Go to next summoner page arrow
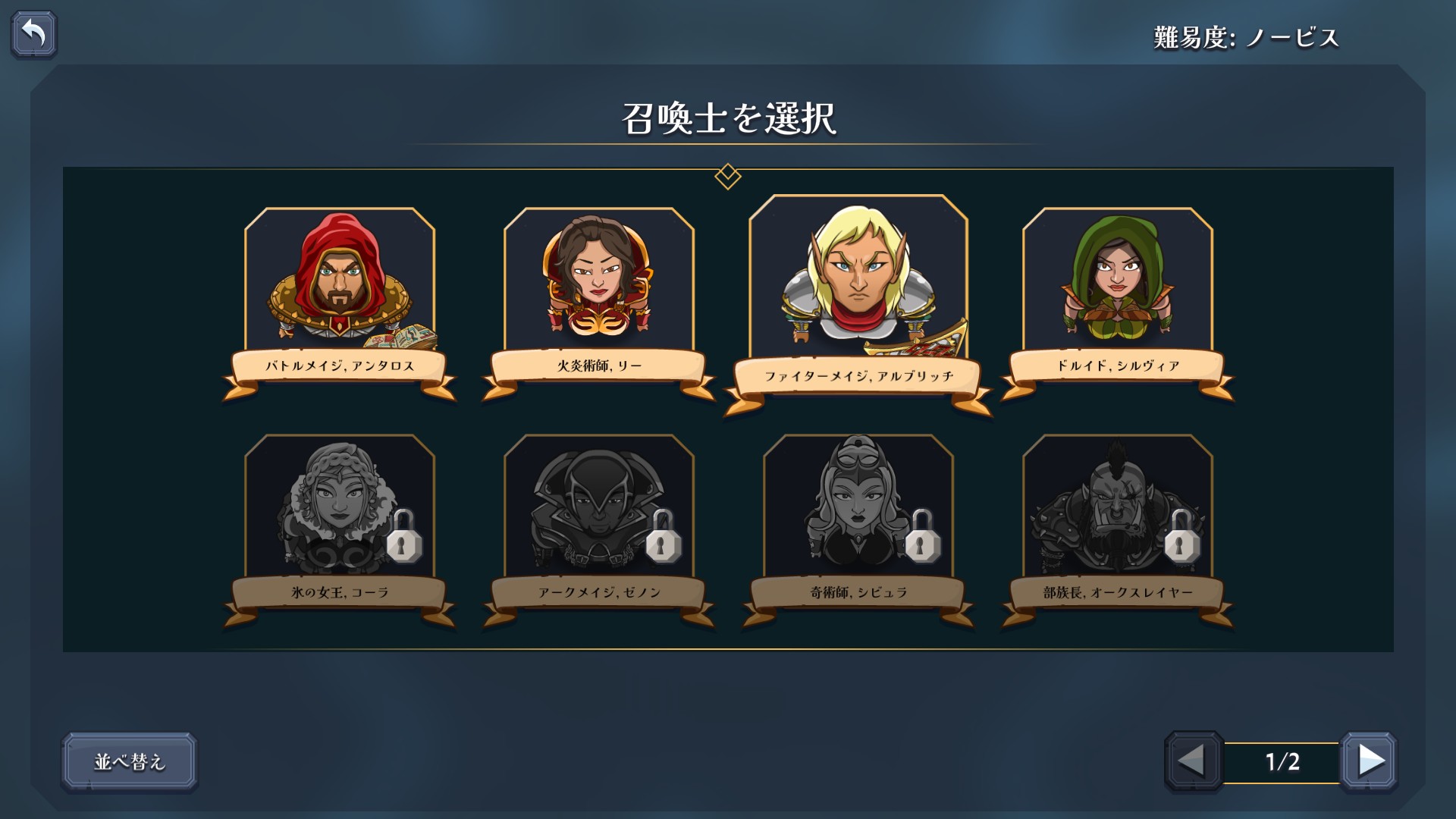1456x819 pixels. tap(1369, 761)
